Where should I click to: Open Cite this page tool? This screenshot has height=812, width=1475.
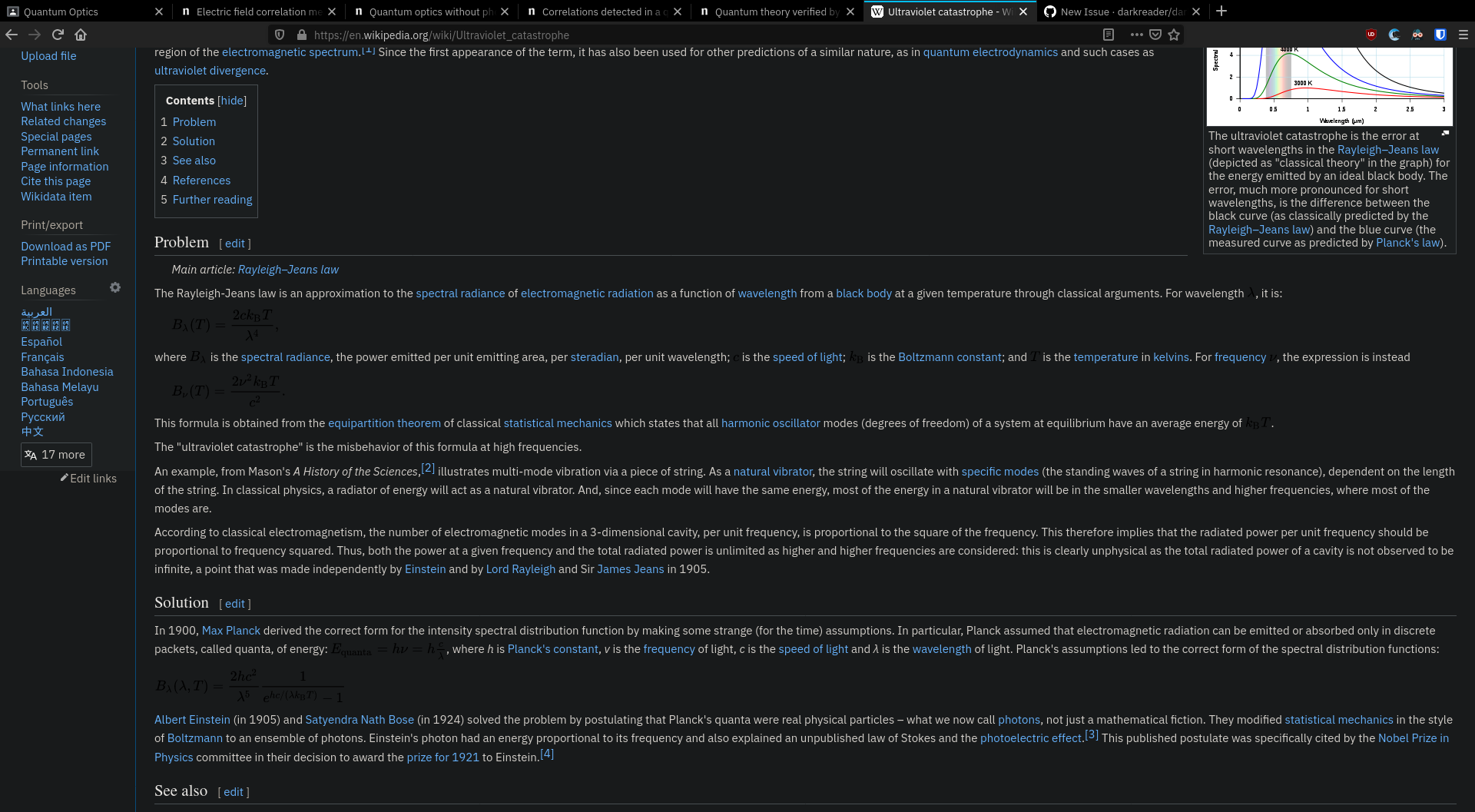tap(55, 181)
